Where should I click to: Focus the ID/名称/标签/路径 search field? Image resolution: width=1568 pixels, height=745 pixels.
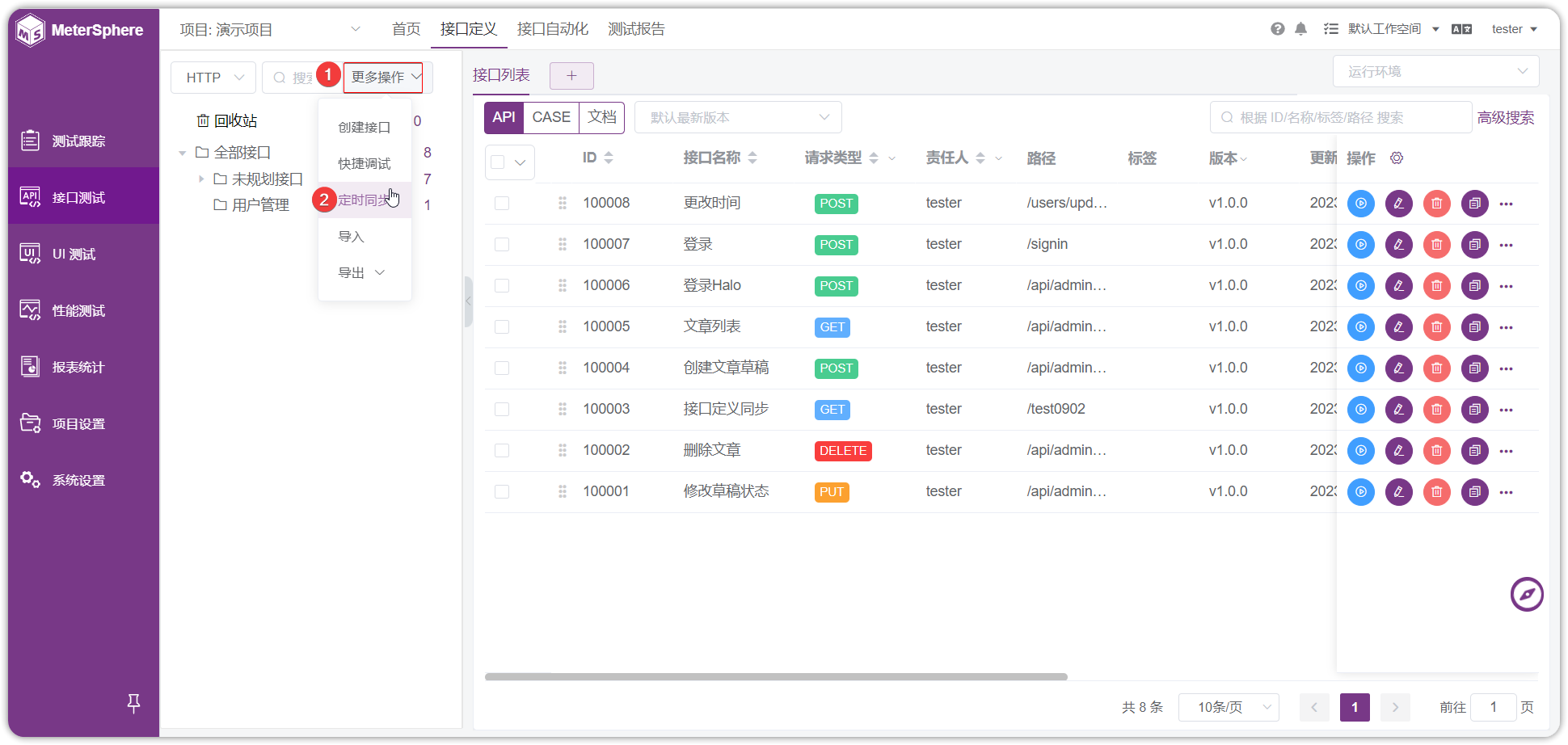point(1340,118)
